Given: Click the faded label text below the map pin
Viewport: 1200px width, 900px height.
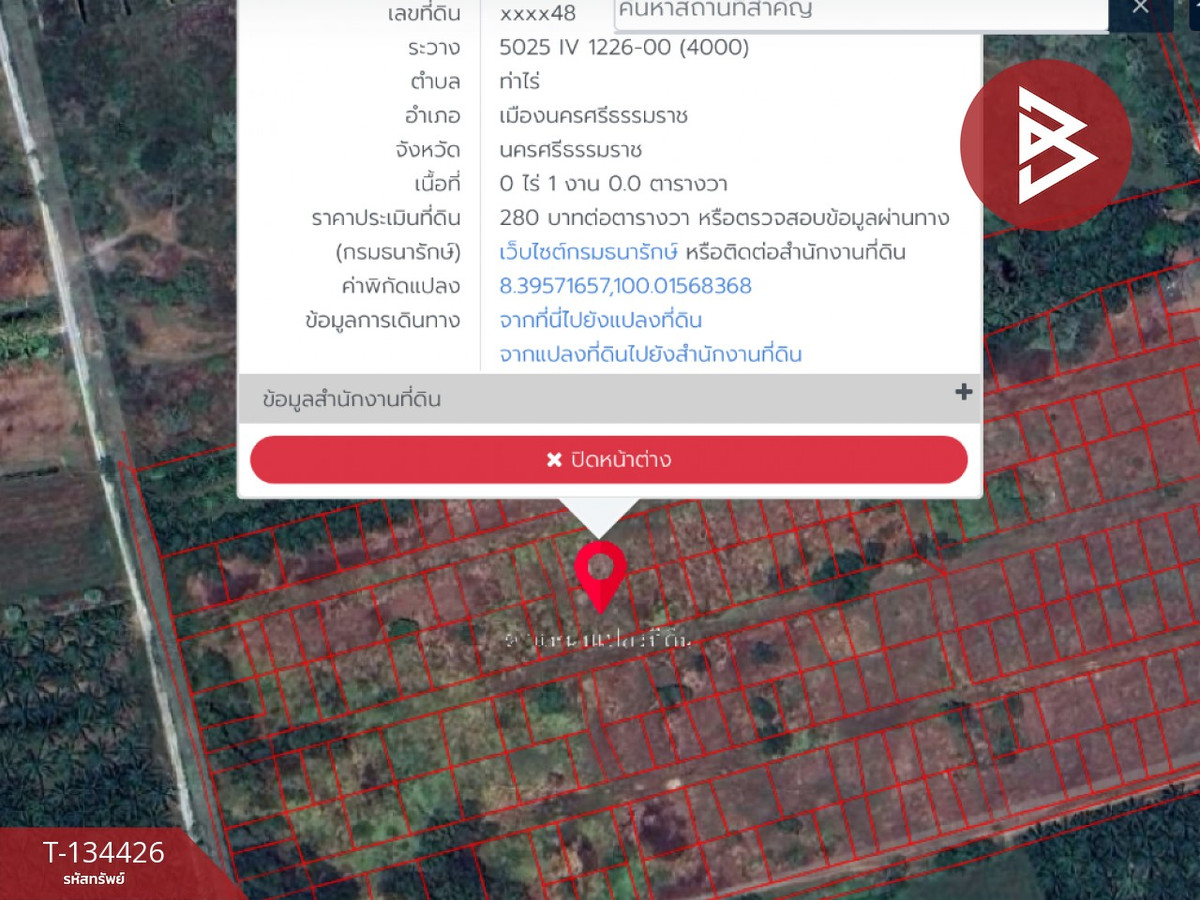Looking at the screenshot, I should 600,637.
